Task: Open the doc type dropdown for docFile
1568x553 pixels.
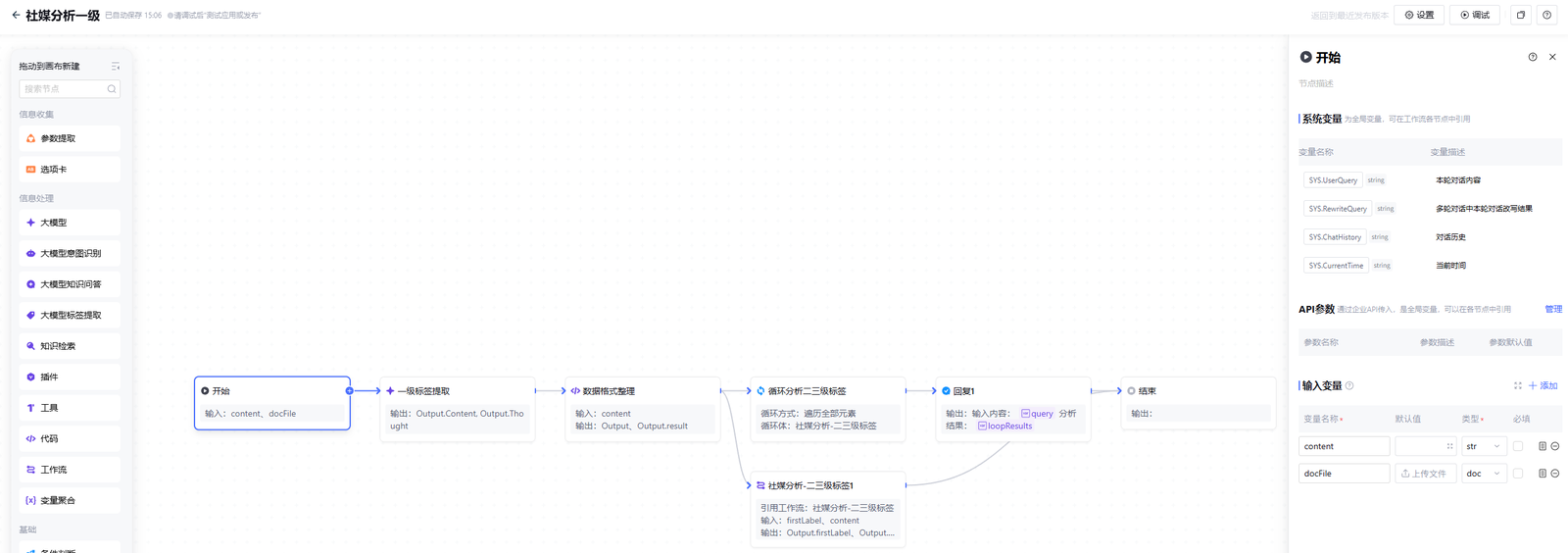Action: (x=1483, y=474)
